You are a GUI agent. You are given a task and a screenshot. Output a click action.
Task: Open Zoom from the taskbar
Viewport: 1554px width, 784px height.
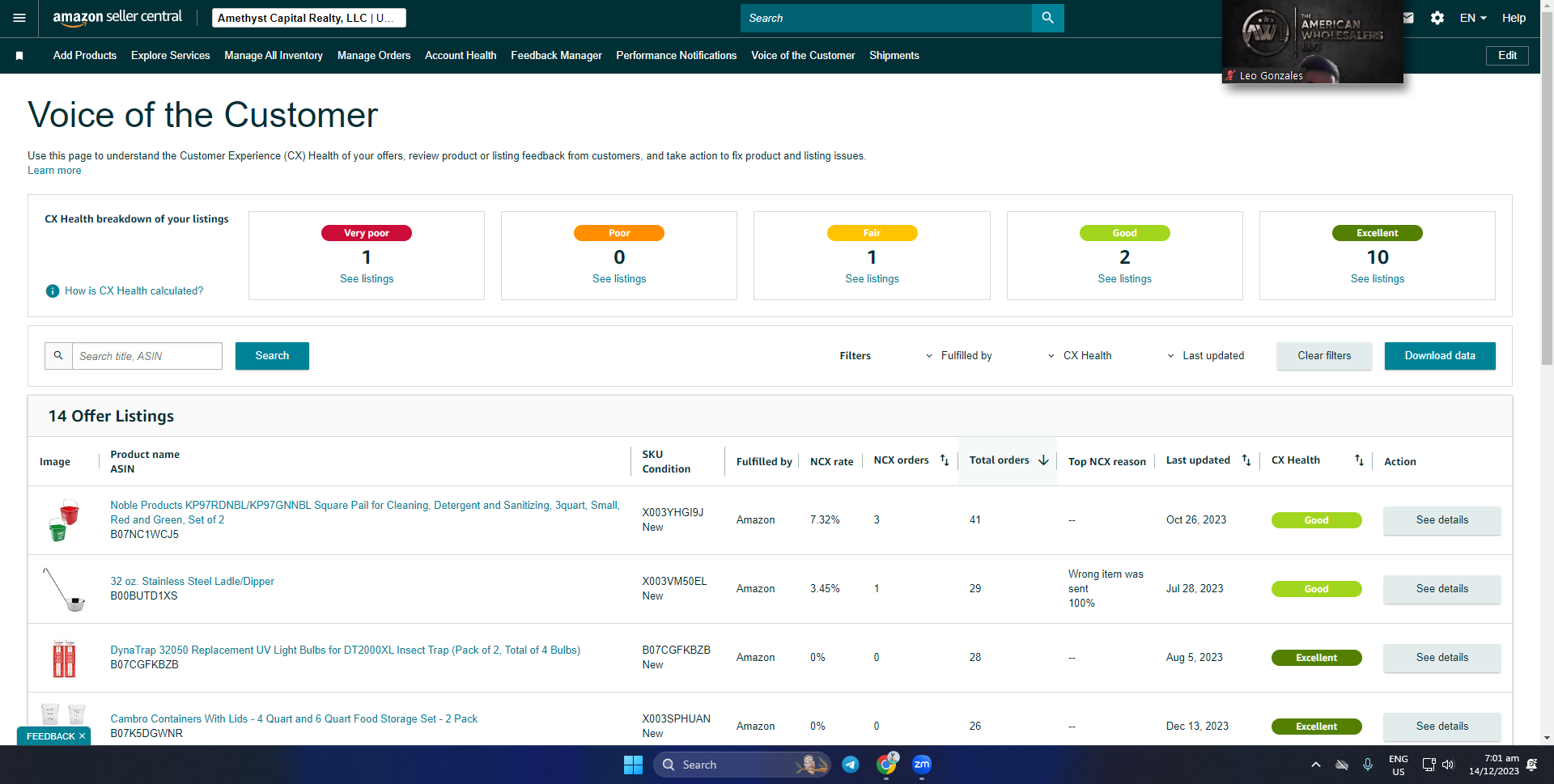click(x=922, y=765)
